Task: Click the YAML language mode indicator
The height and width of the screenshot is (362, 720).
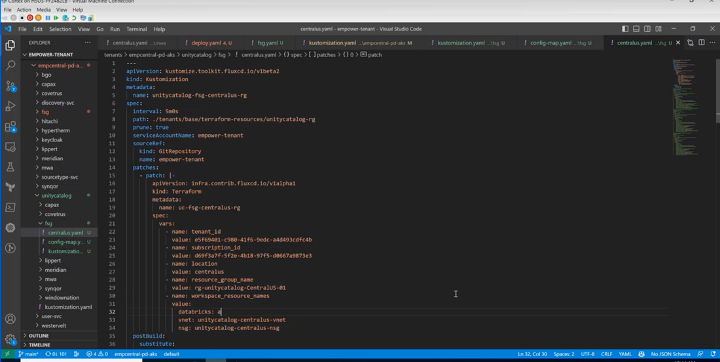Action: point(625,354)
